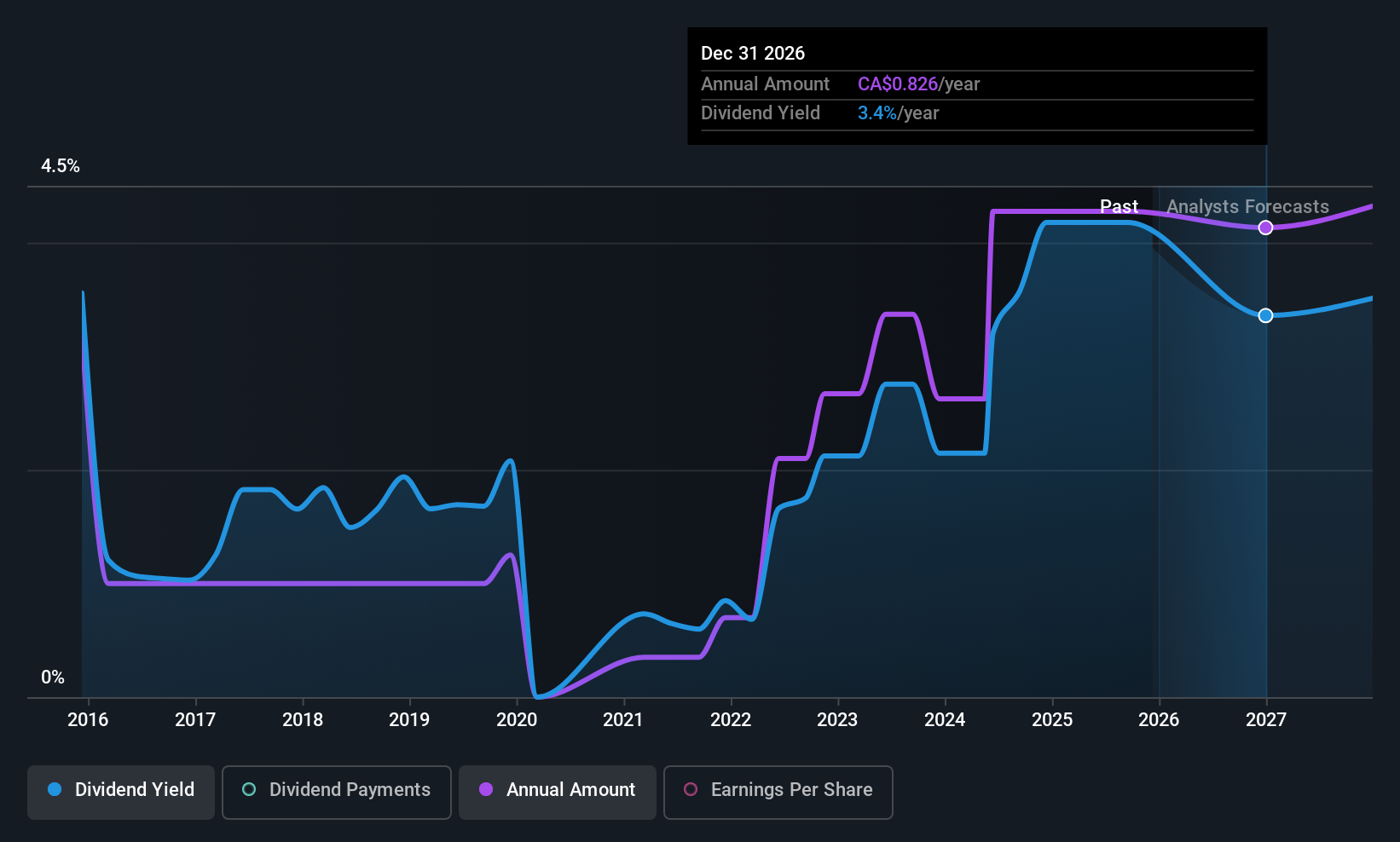The image size is (1400, 842).
Task: Click the purple Annual Amount legend dot
Action: (486, 790)
